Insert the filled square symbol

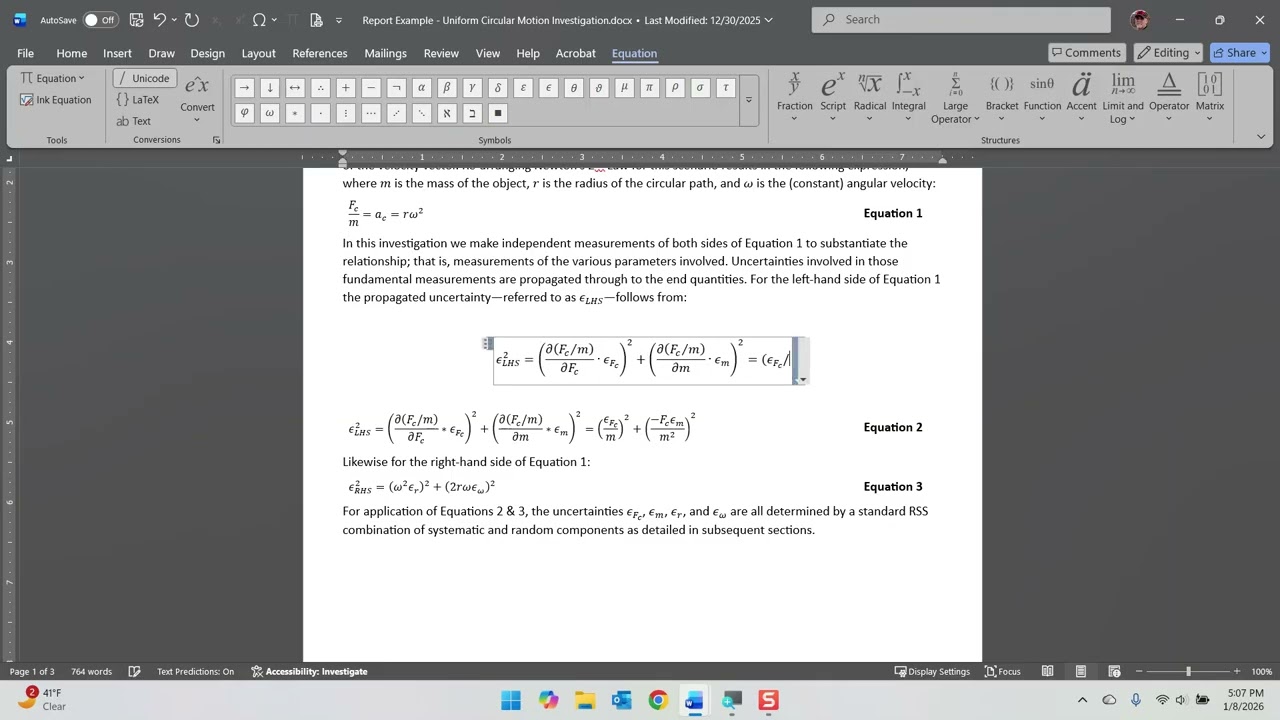[497, 113]
